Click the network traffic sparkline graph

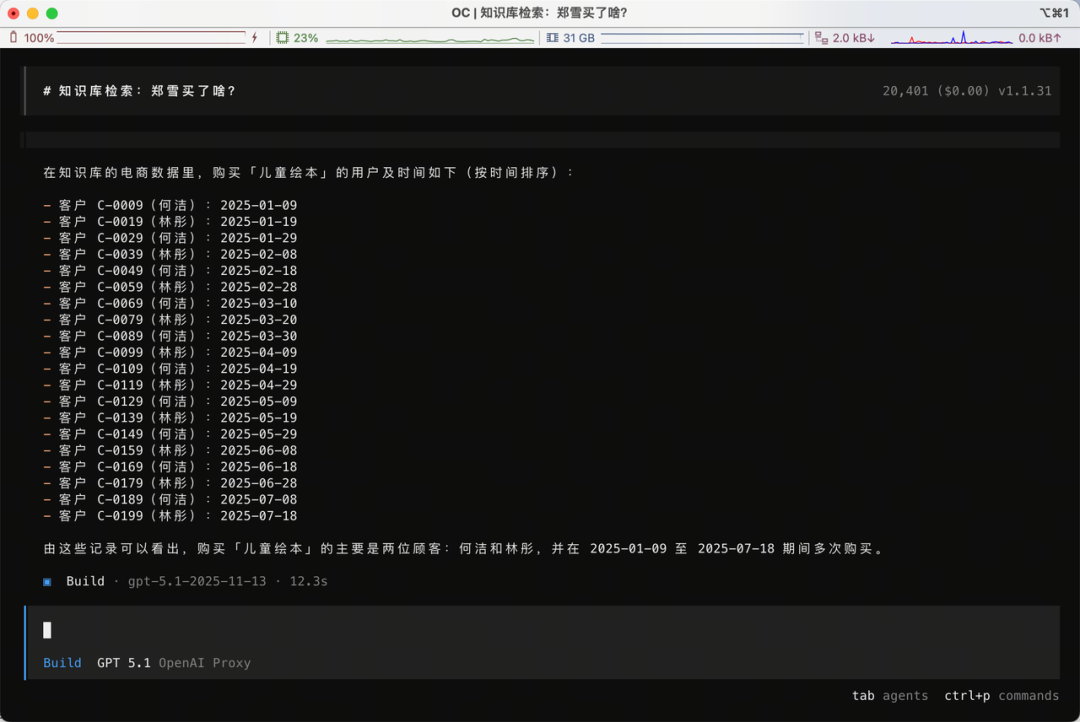coord(950,40)
